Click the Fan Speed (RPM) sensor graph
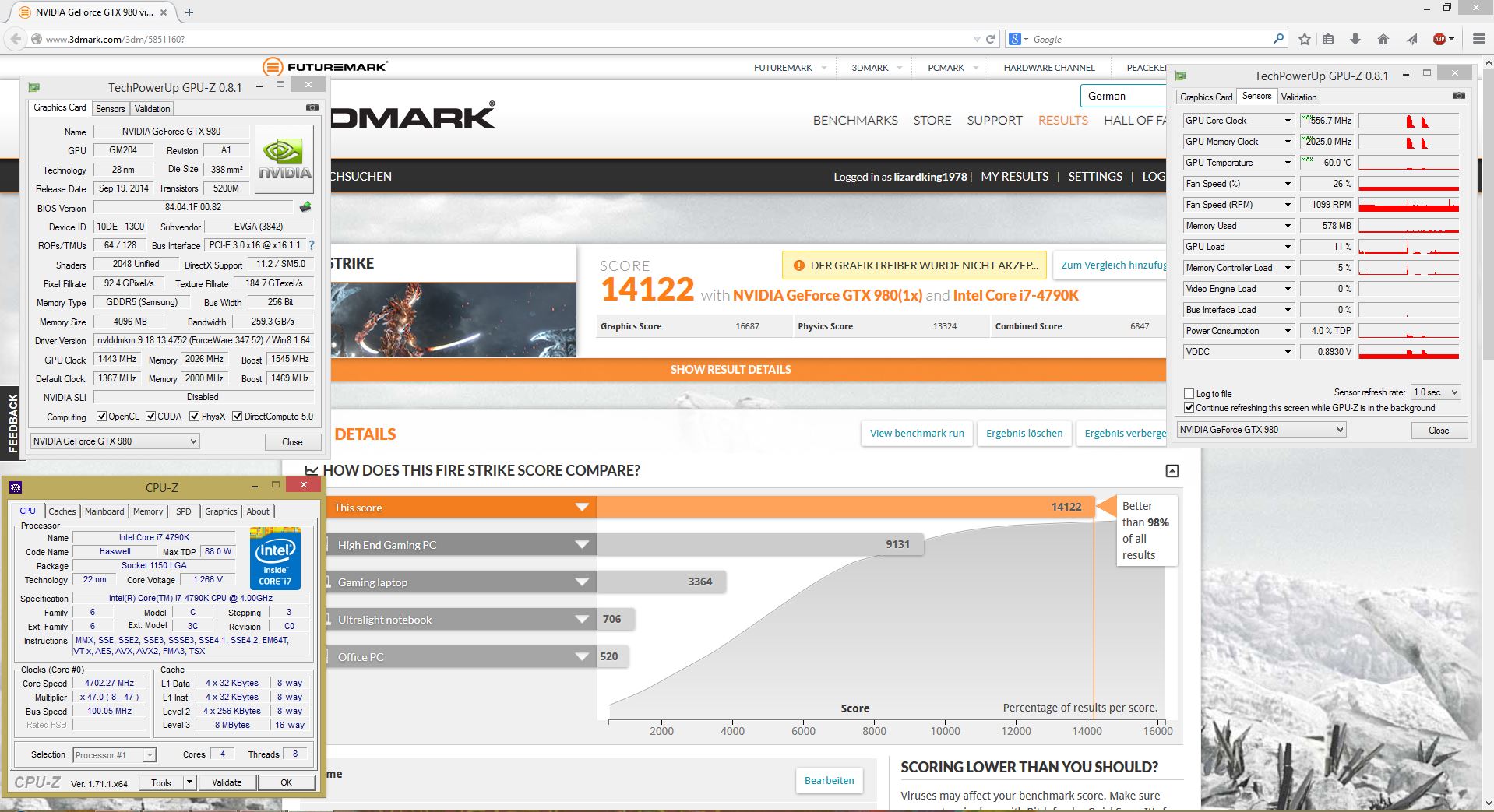 (x=1408, y=205)
